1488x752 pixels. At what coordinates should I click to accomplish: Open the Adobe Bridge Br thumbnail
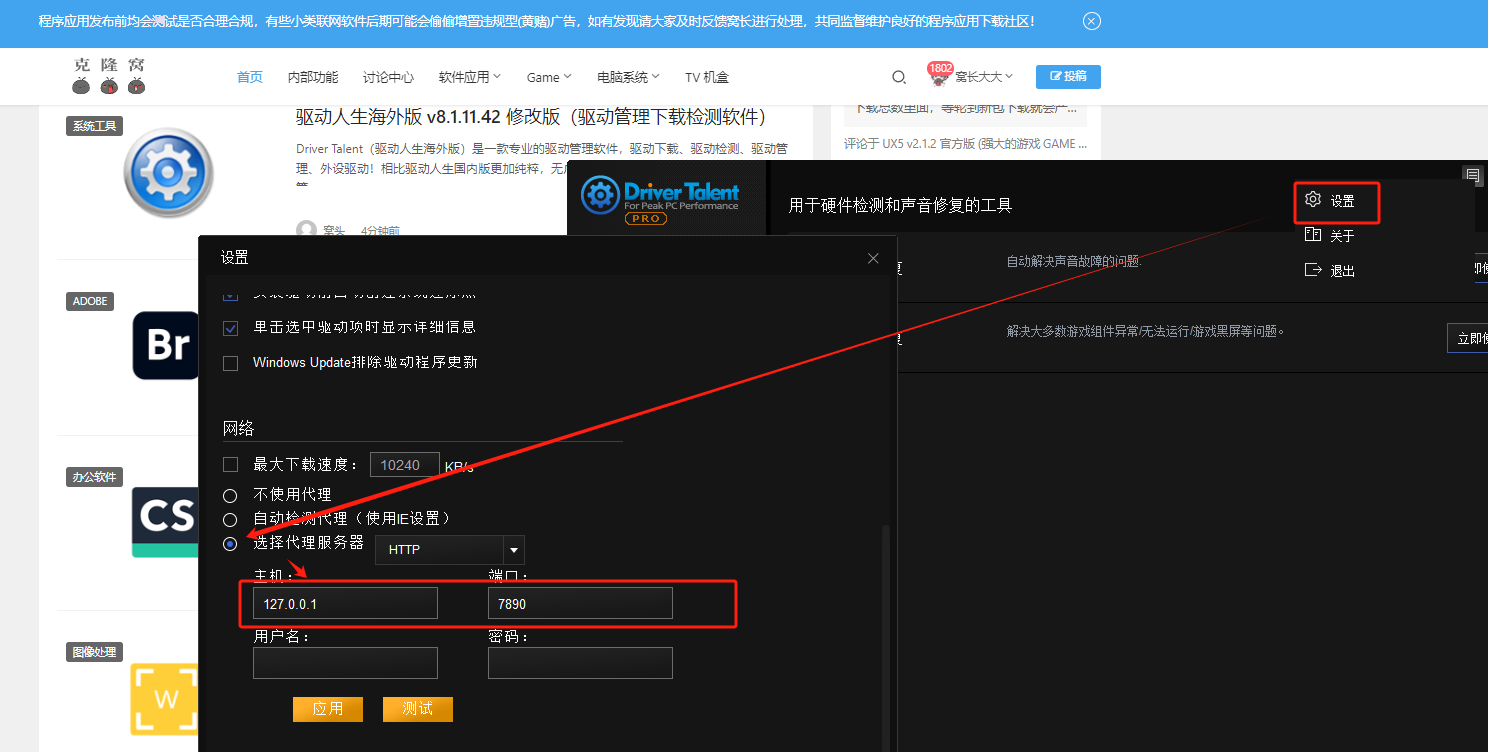click(x=166, y=345)
